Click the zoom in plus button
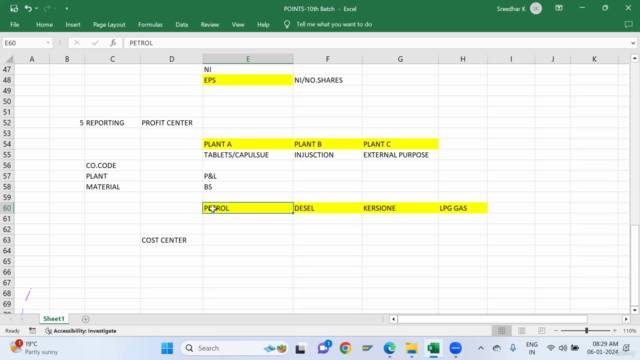The width and height of the screenshot is (640, 360). (x=615, y=331)
